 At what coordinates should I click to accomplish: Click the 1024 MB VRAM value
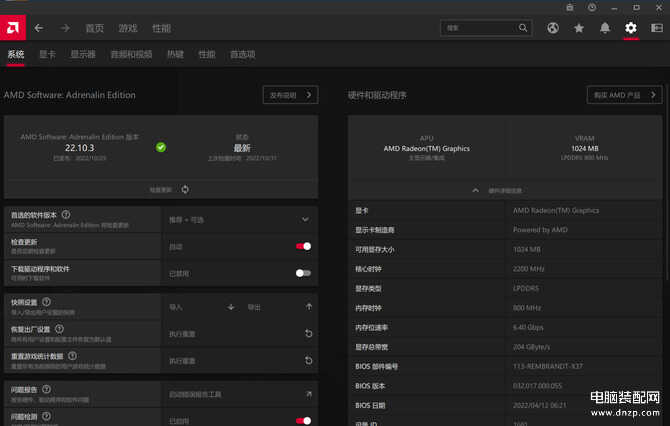pyautogui.click(x=585, y=149)
